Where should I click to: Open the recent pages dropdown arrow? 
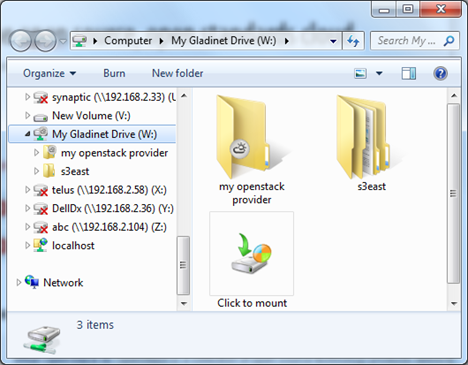click(x=63, y=41)
